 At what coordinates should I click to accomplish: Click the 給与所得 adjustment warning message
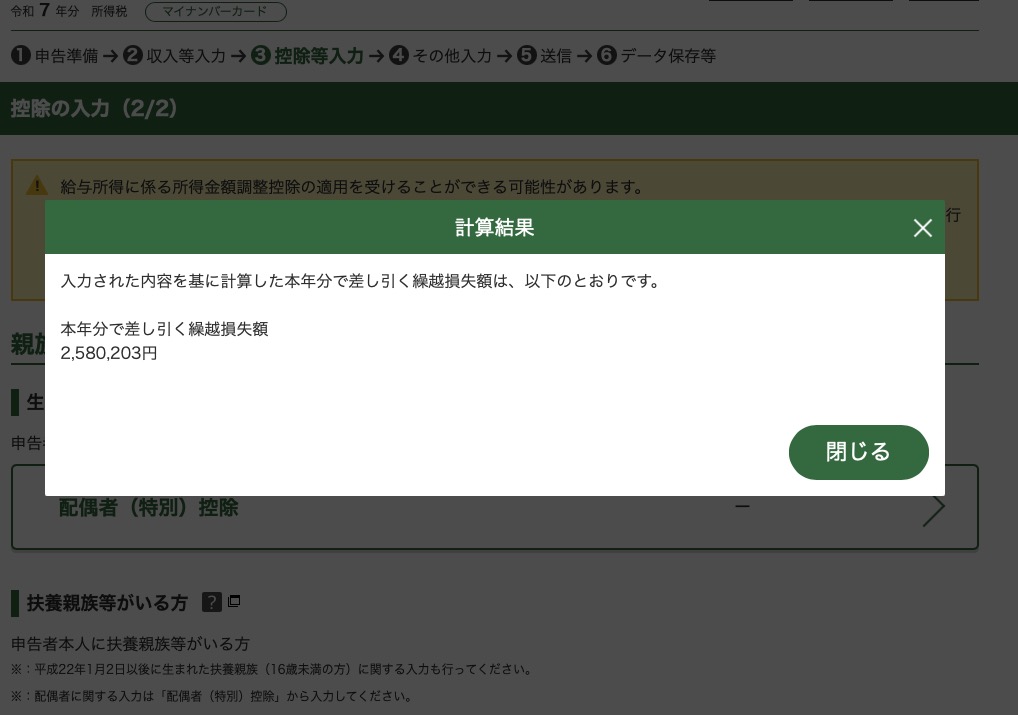point(351,187)
